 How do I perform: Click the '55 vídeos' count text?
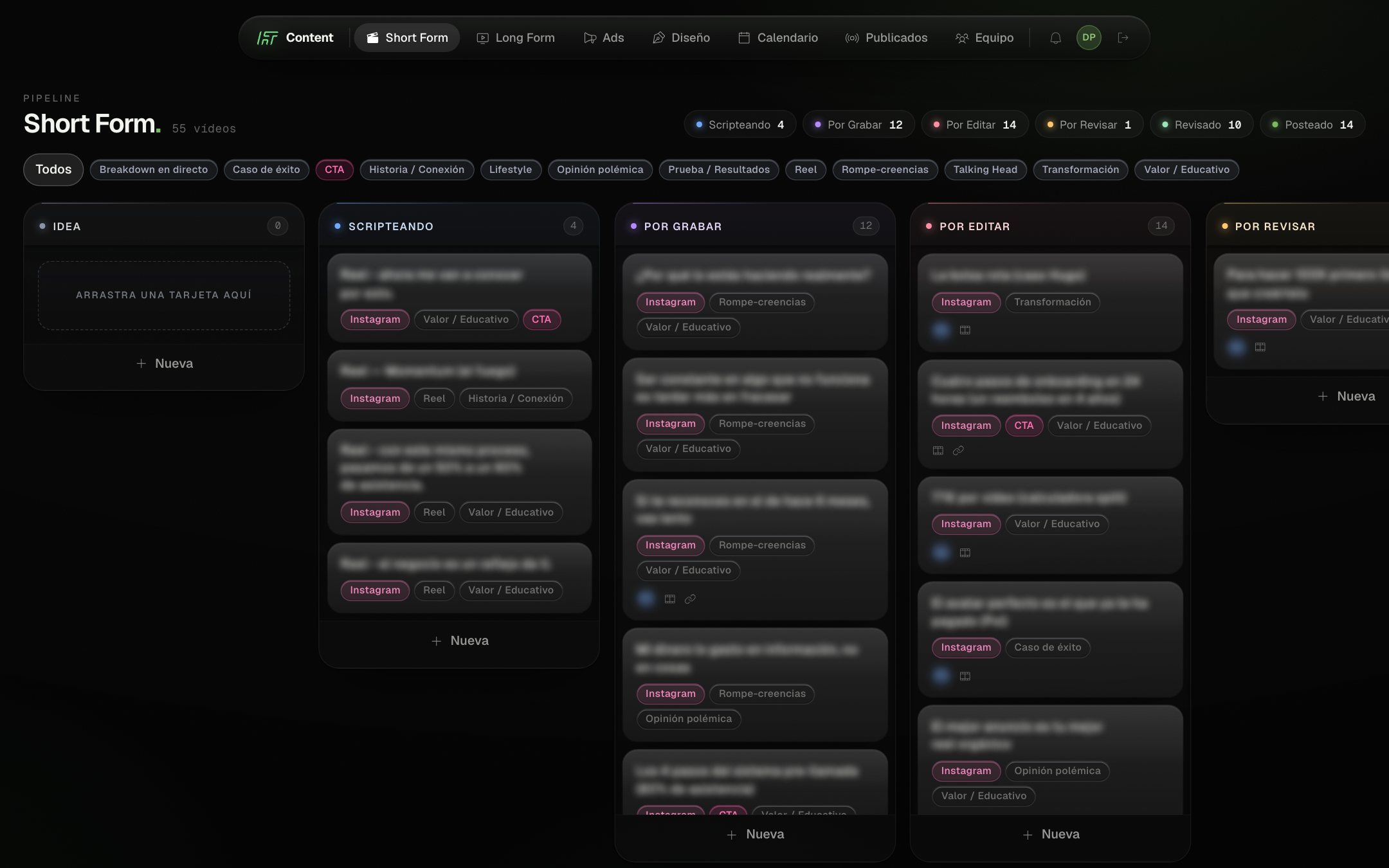point(204,129)
